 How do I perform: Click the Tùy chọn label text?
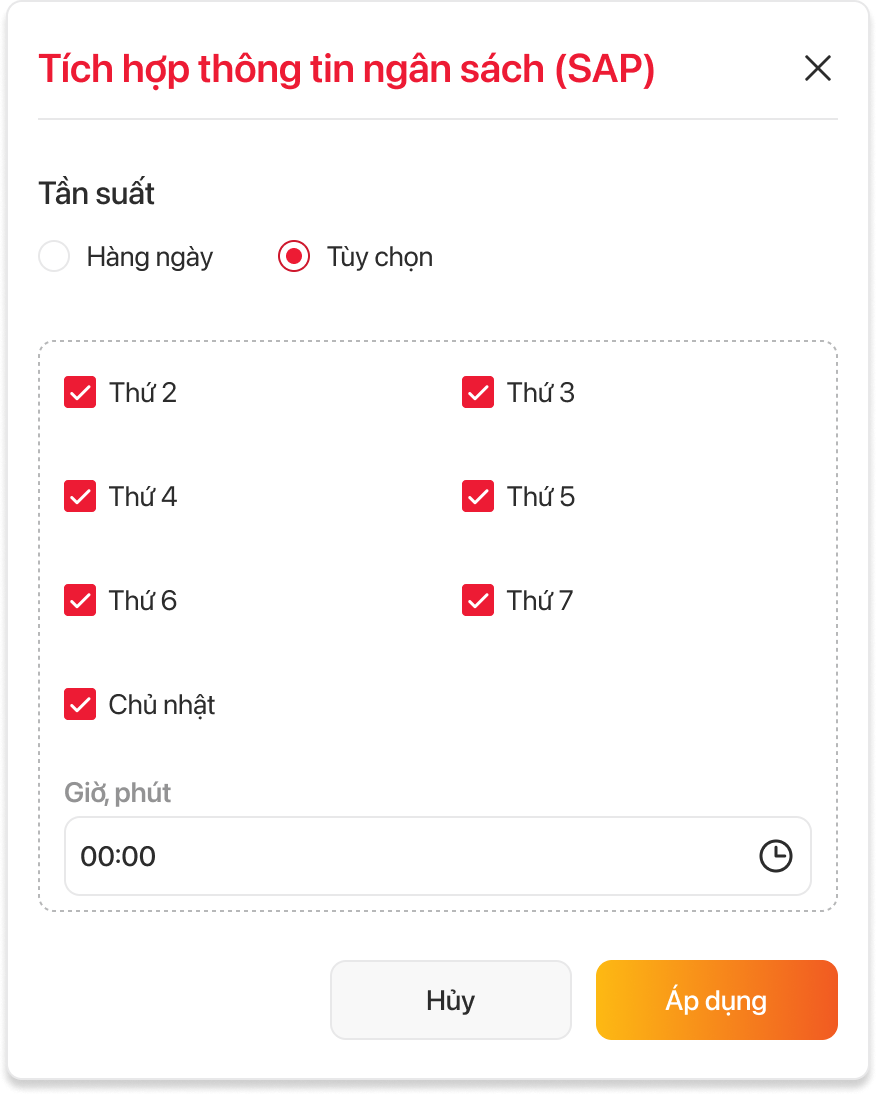tap(380, 257)
